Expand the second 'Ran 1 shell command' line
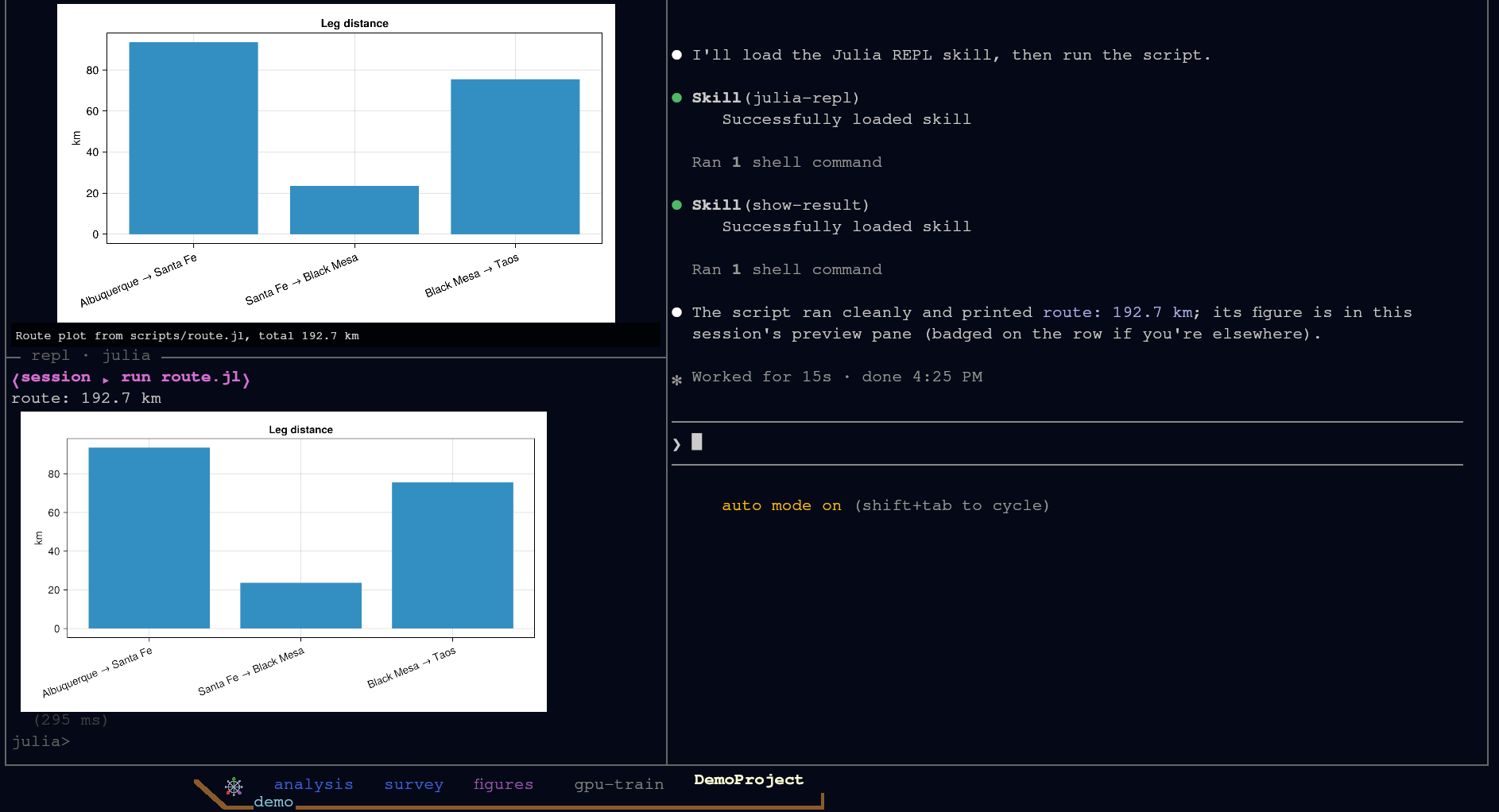 tap(787, 269)
